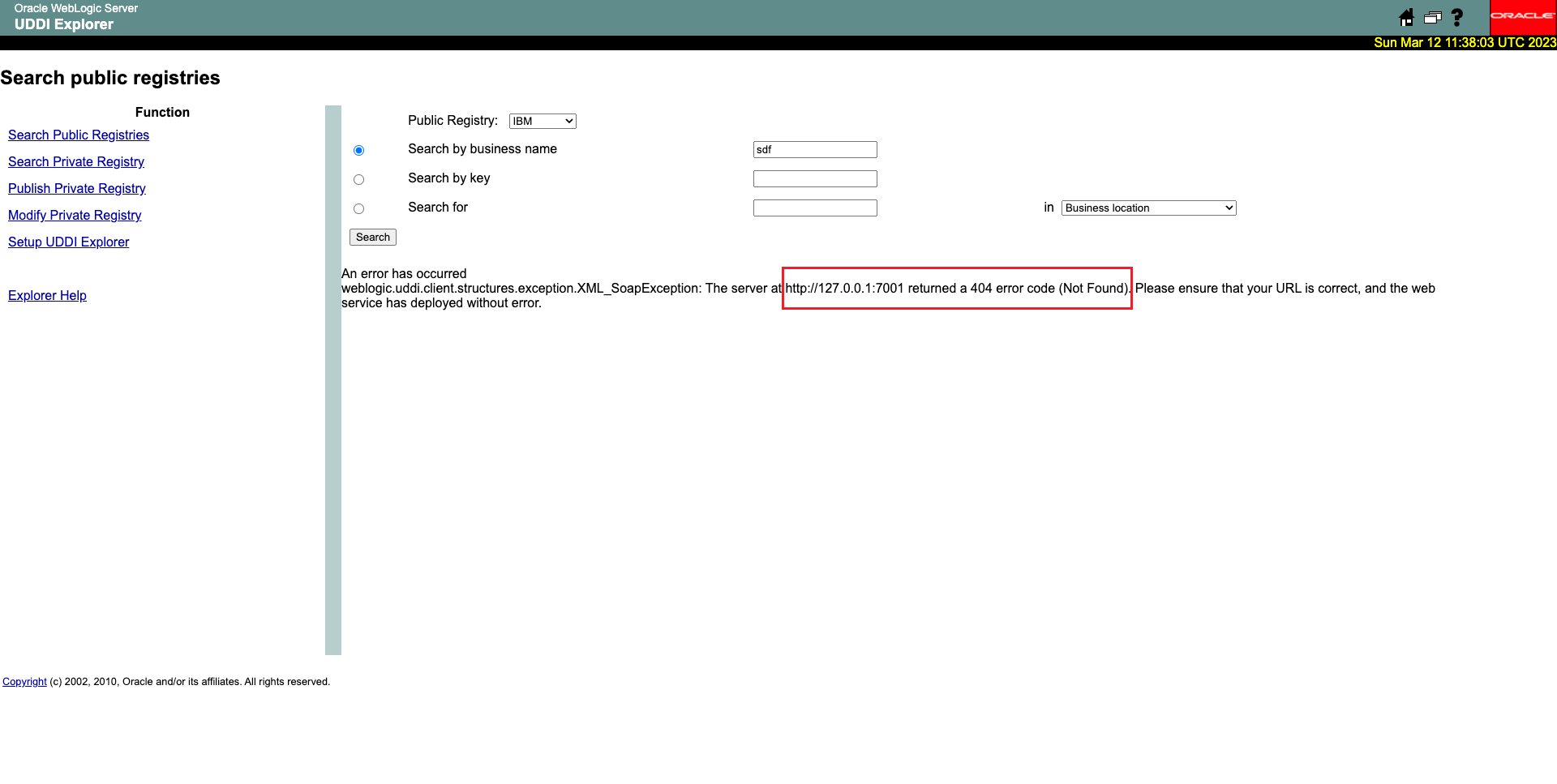The image size is (1557, 784).
Task: Click the 'Search public registries' heading
Action: [110, 78]
